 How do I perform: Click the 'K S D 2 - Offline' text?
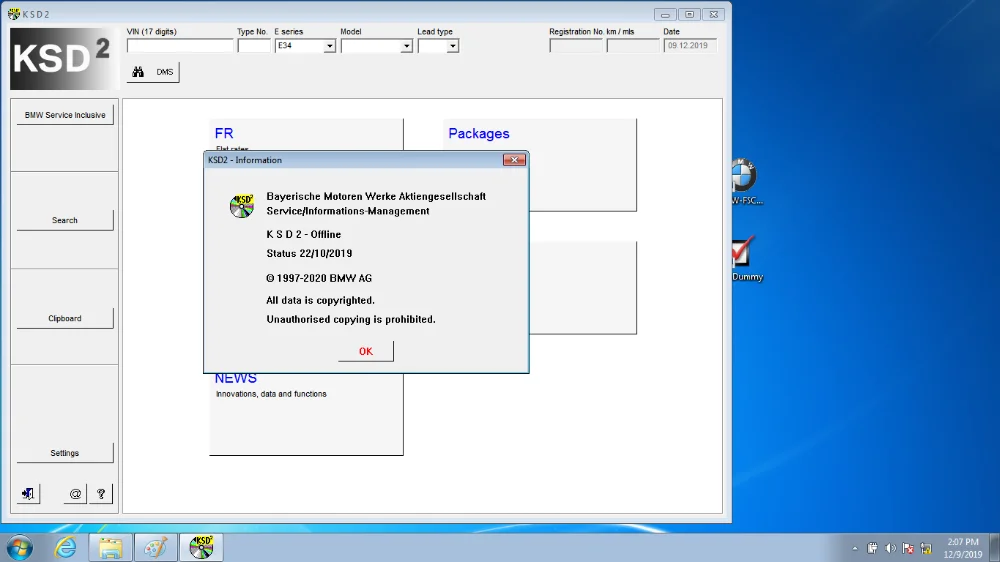pyautogui.click(x=304, y=234)
